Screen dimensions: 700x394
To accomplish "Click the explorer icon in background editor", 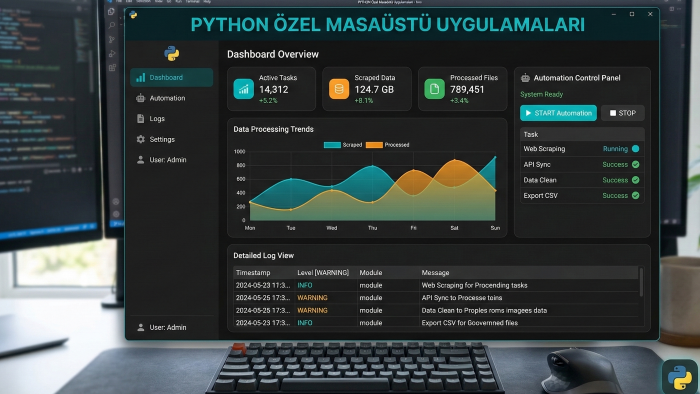I will [x=112, y=12].
